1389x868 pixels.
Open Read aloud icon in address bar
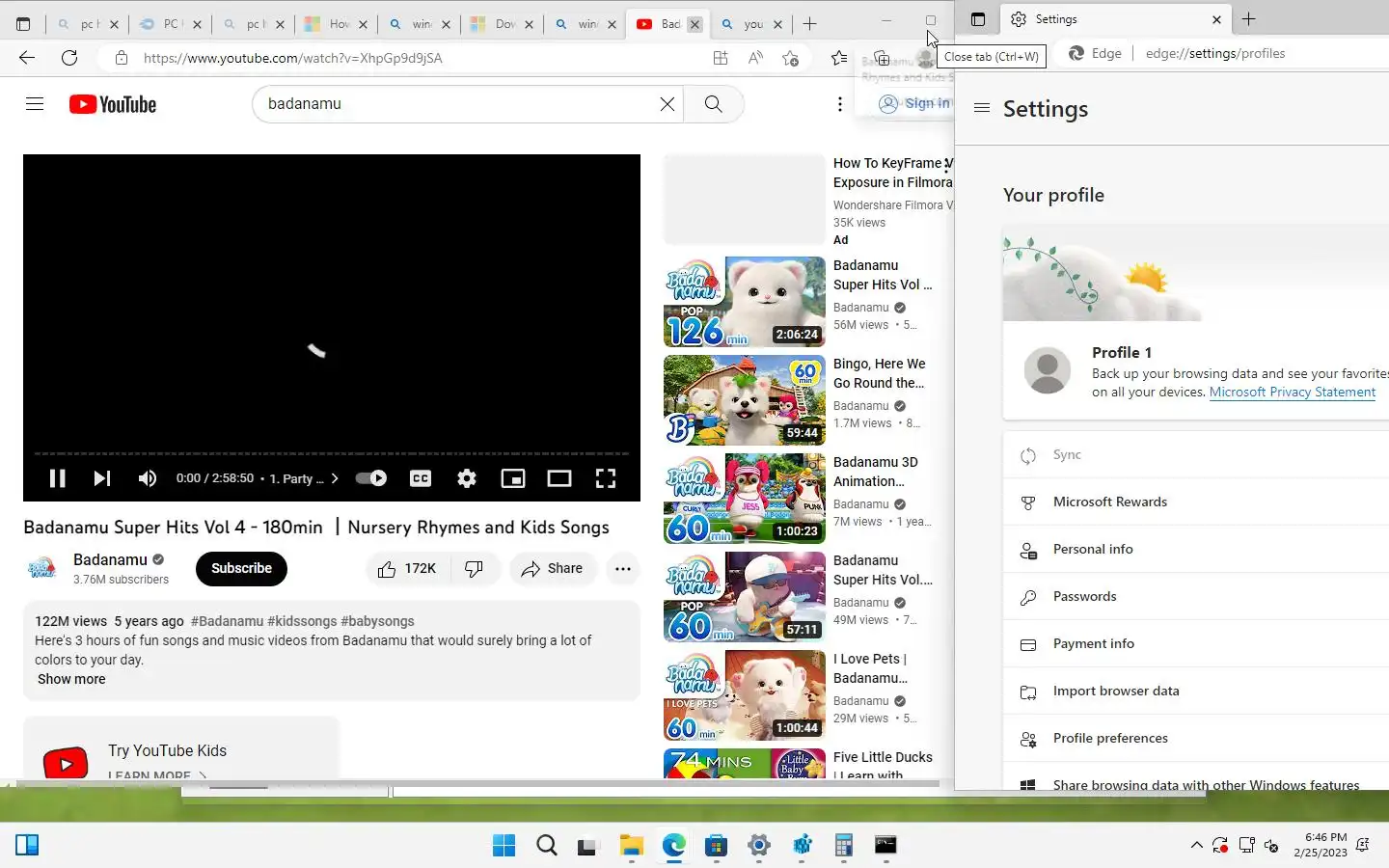tap(755, 58)
